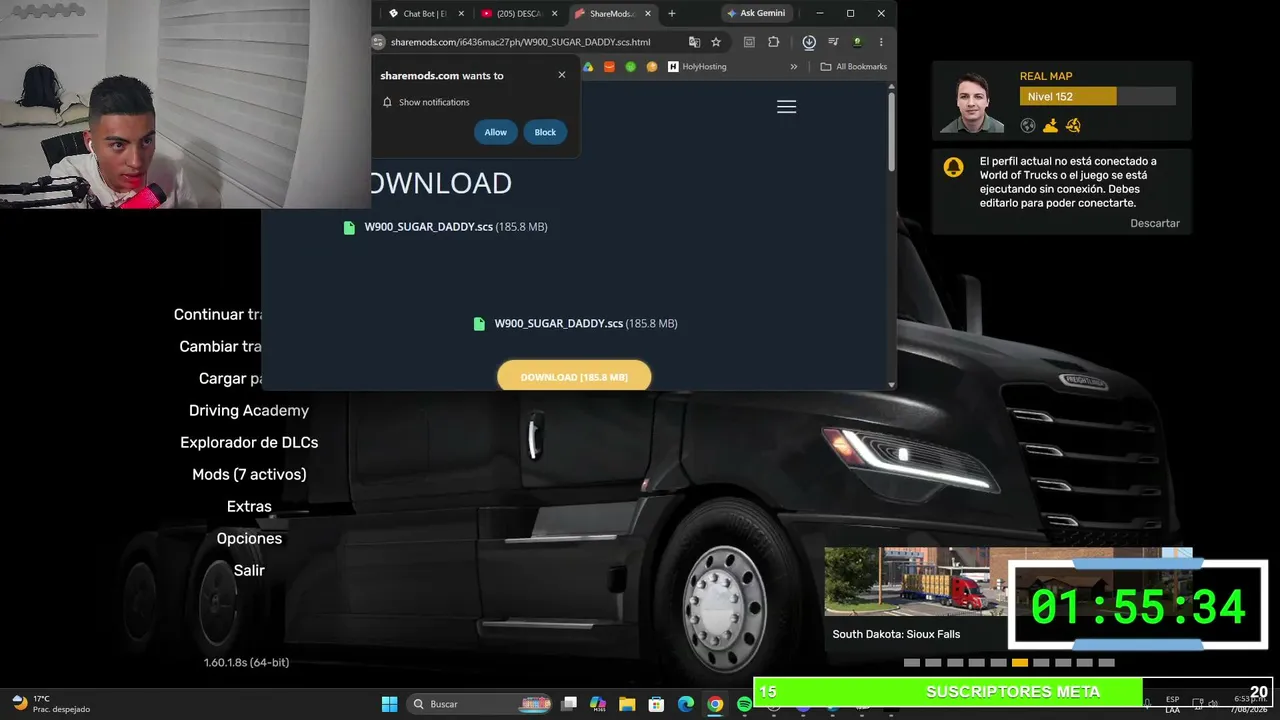1280x720 pixels.
Task: Expand the hidden bookmarks overflow chevron
Action: (x=794, y=67)
